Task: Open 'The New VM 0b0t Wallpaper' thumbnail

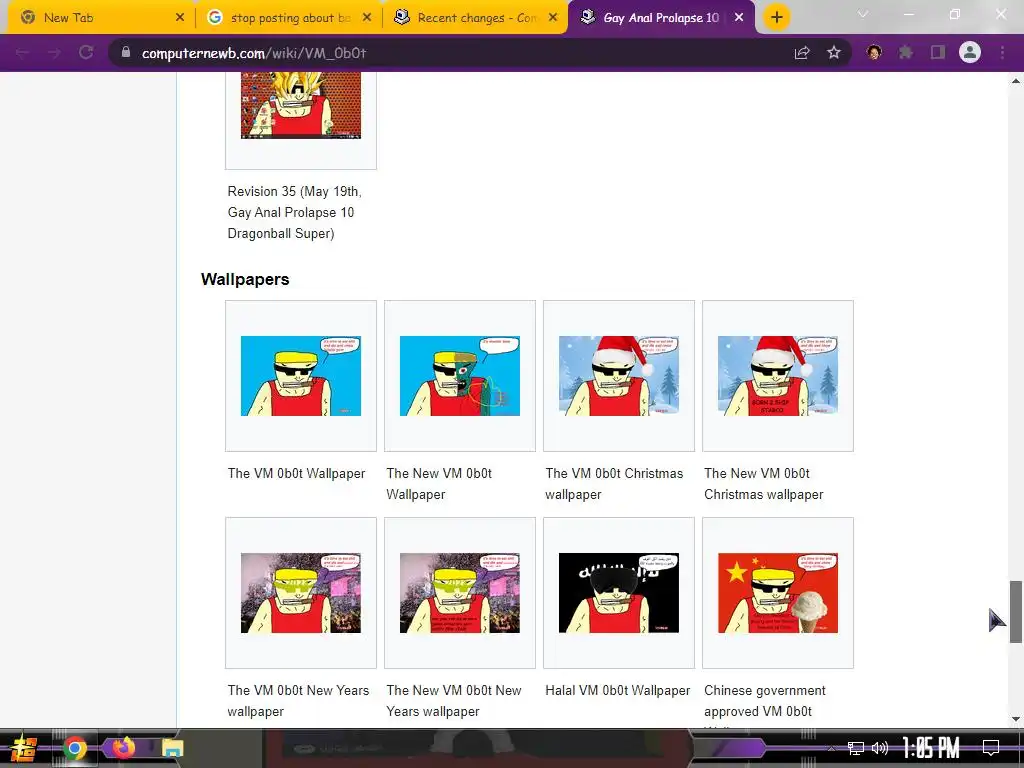Action: [x=460, y=376]
